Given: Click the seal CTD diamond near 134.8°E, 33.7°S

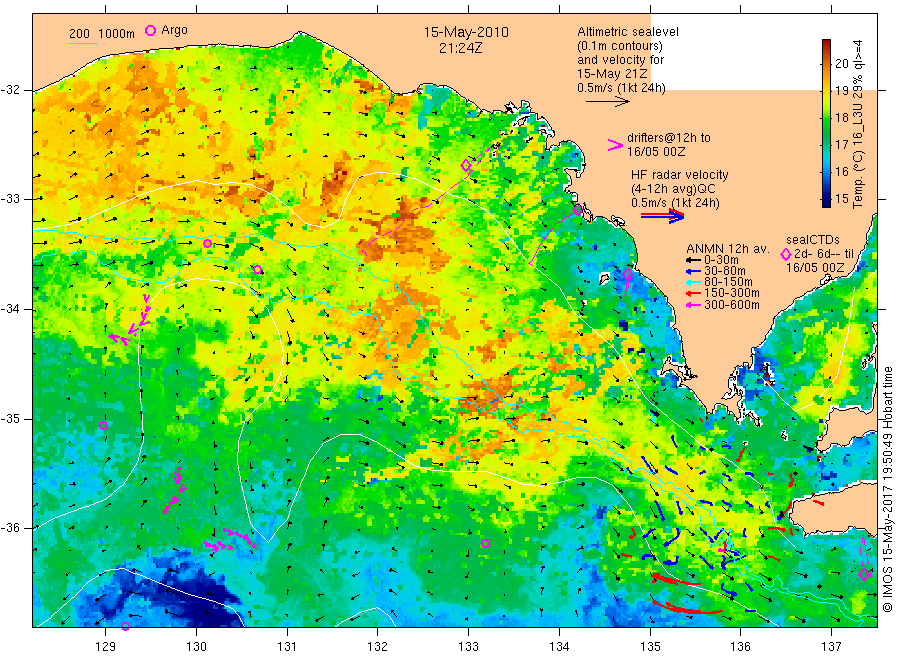Looking at the screenshot, I should pyautogui.click(x=628, y=274).
